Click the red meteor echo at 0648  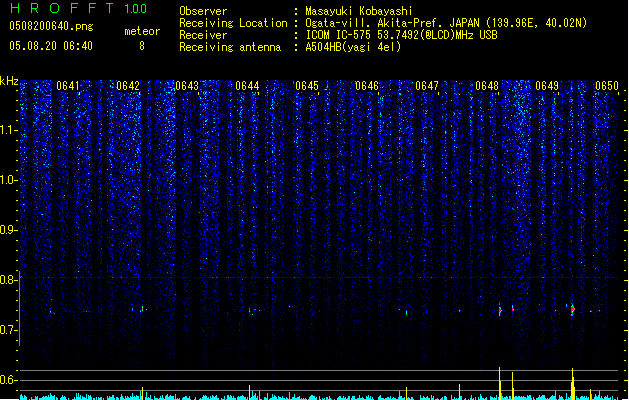point(500,310)
